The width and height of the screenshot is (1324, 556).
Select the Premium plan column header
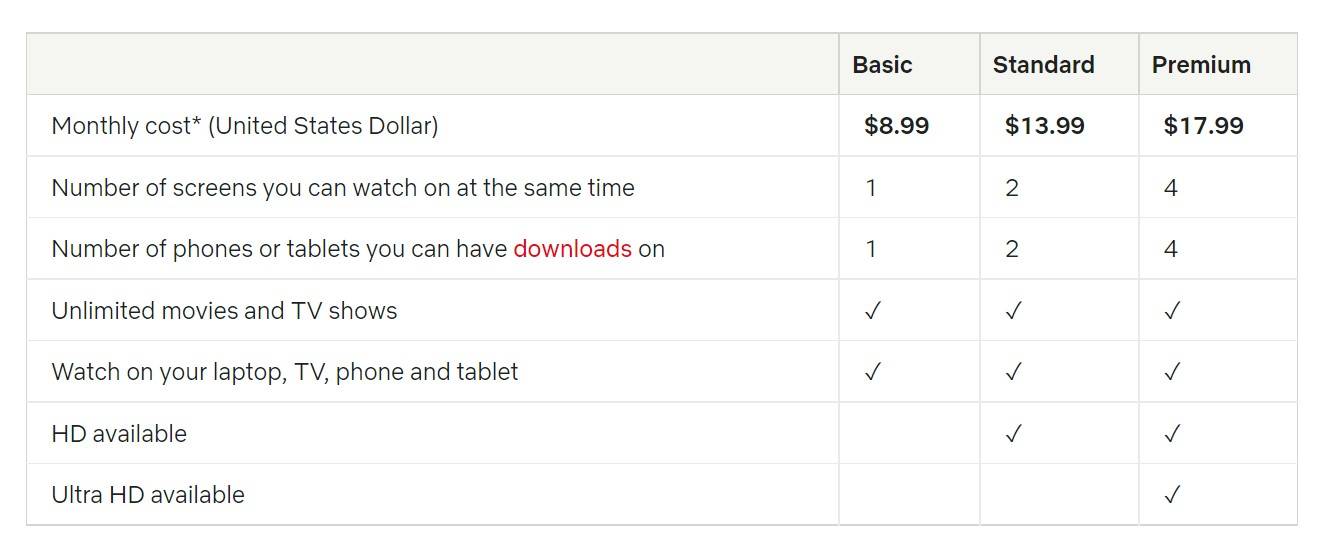1201,65
